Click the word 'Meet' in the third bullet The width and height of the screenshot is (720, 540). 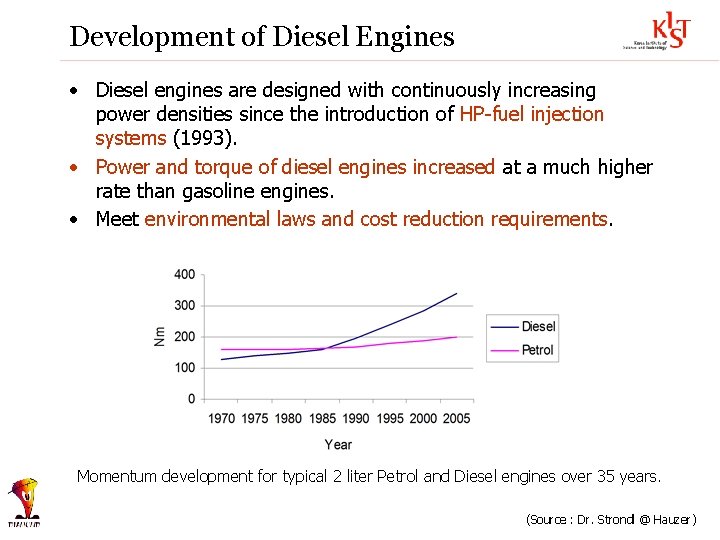(117, 219)
